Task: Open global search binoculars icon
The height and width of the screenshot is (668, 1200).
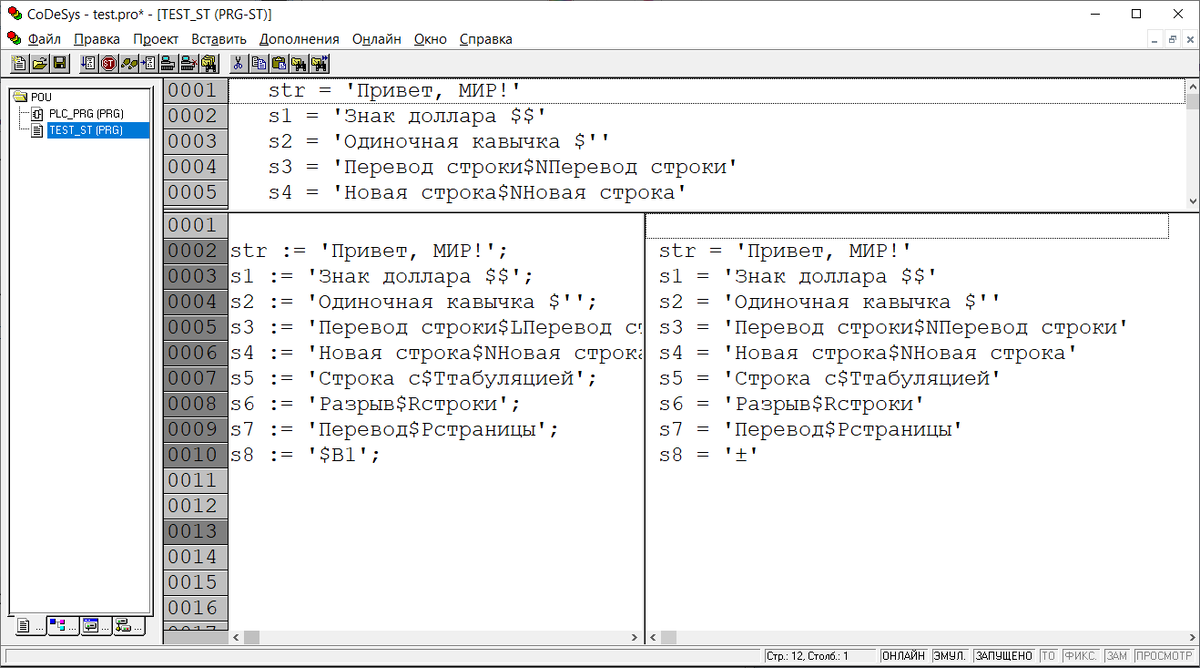Action: 209,64
